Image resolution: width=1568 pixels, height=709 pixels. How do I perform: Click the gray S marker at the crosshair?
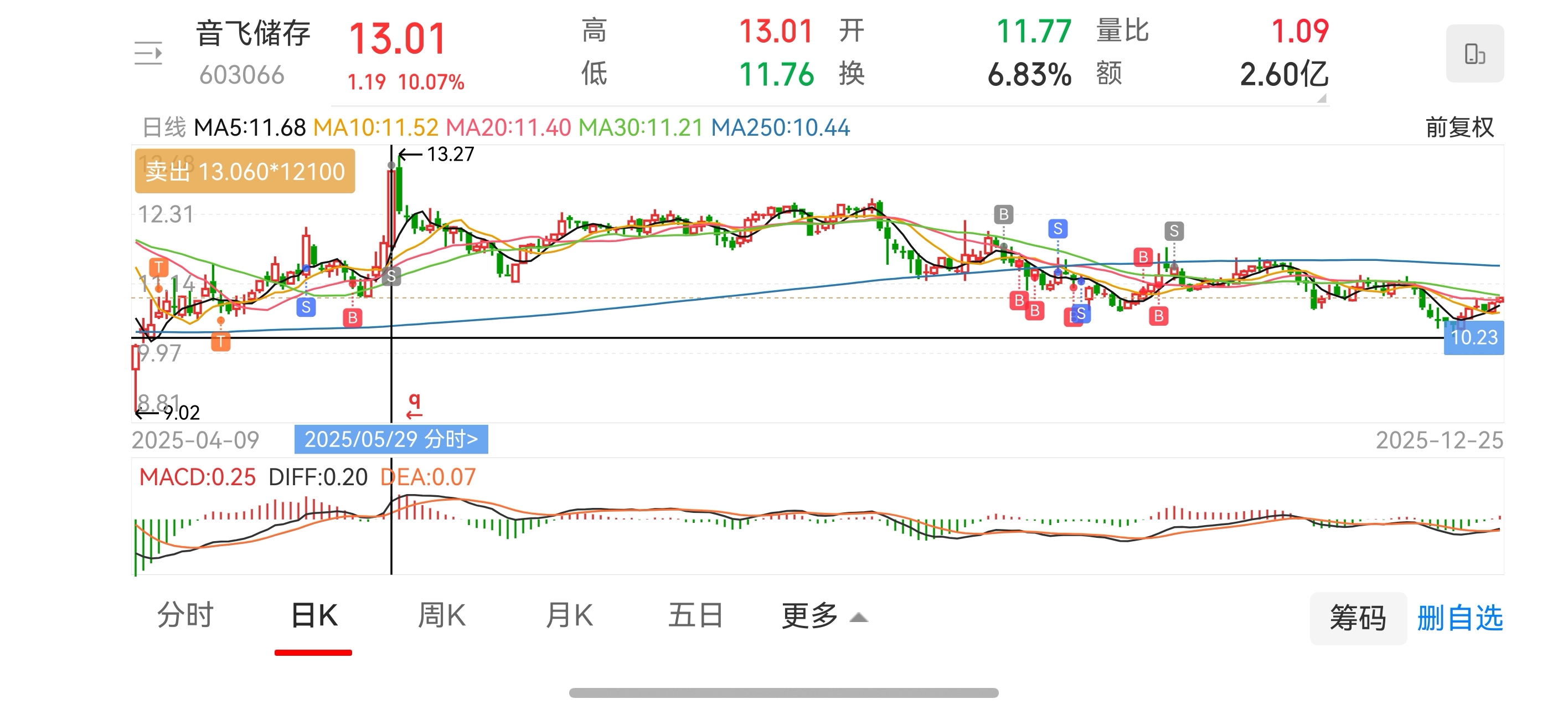click(x=391, y=276)
